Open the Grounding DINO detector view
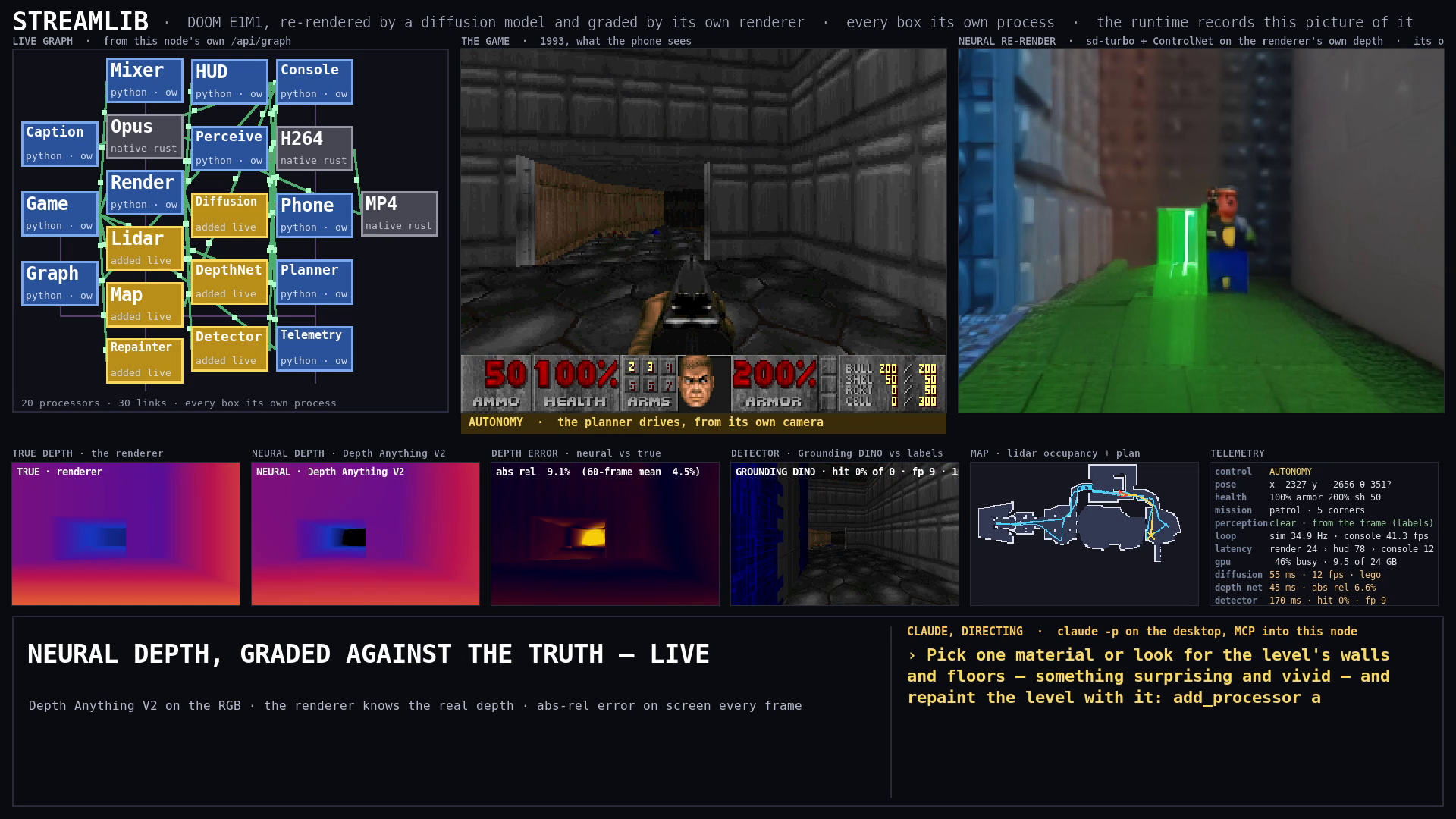 pos(845,534)
